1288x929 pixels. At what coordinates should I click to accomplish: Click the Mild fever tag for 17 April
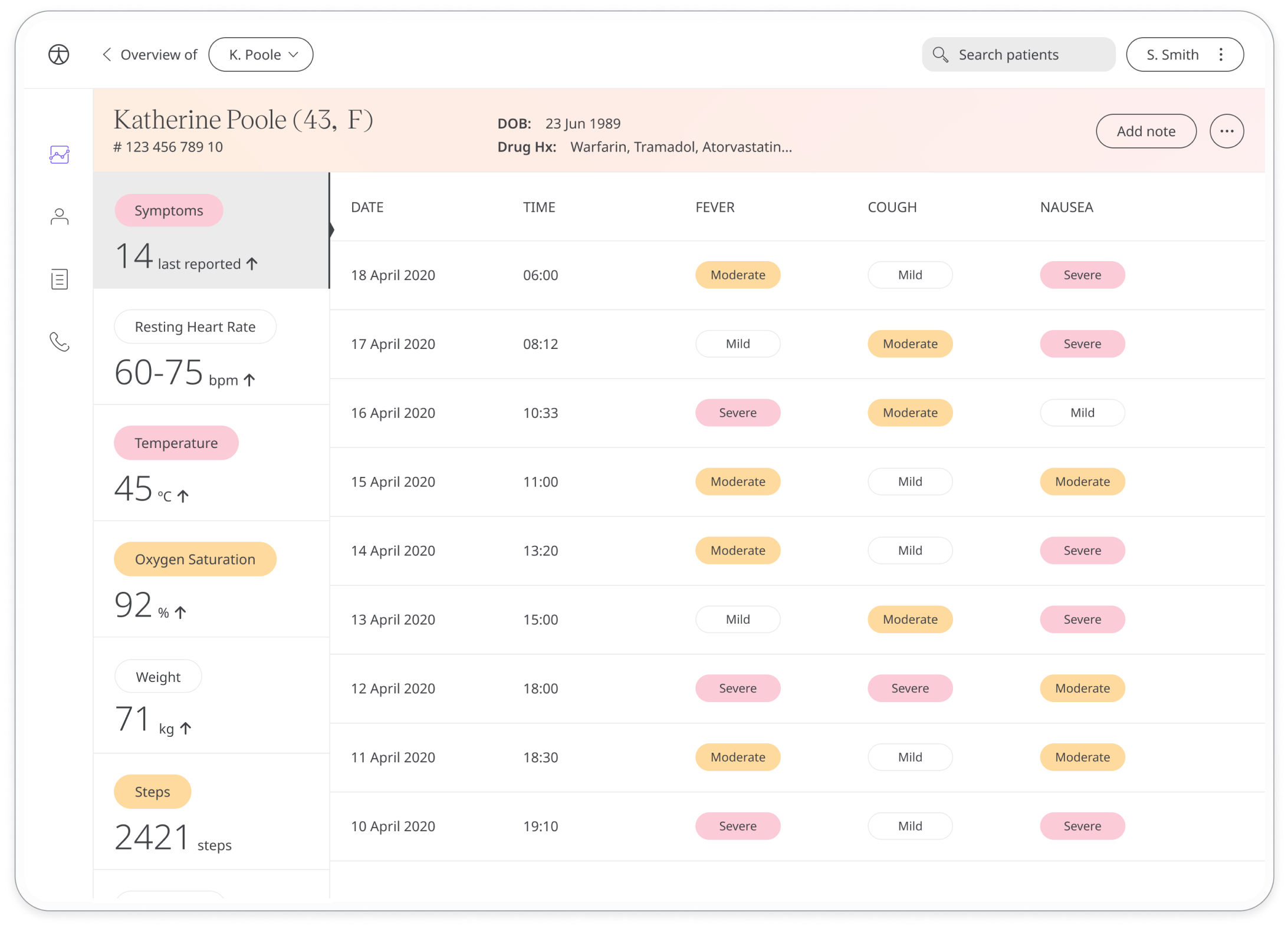pos(738,344)
